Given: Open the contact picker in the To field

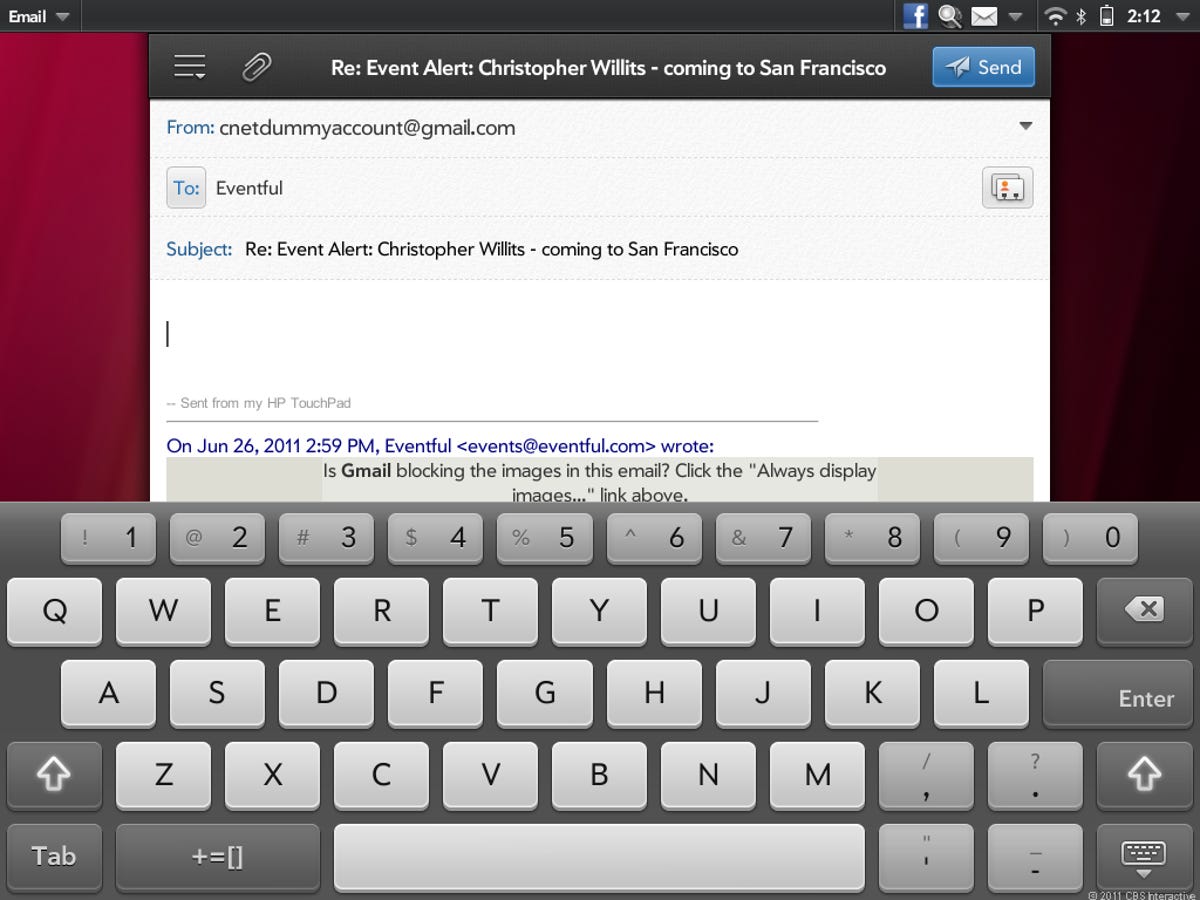Looking at the screenshot, I should [1006, 187].
